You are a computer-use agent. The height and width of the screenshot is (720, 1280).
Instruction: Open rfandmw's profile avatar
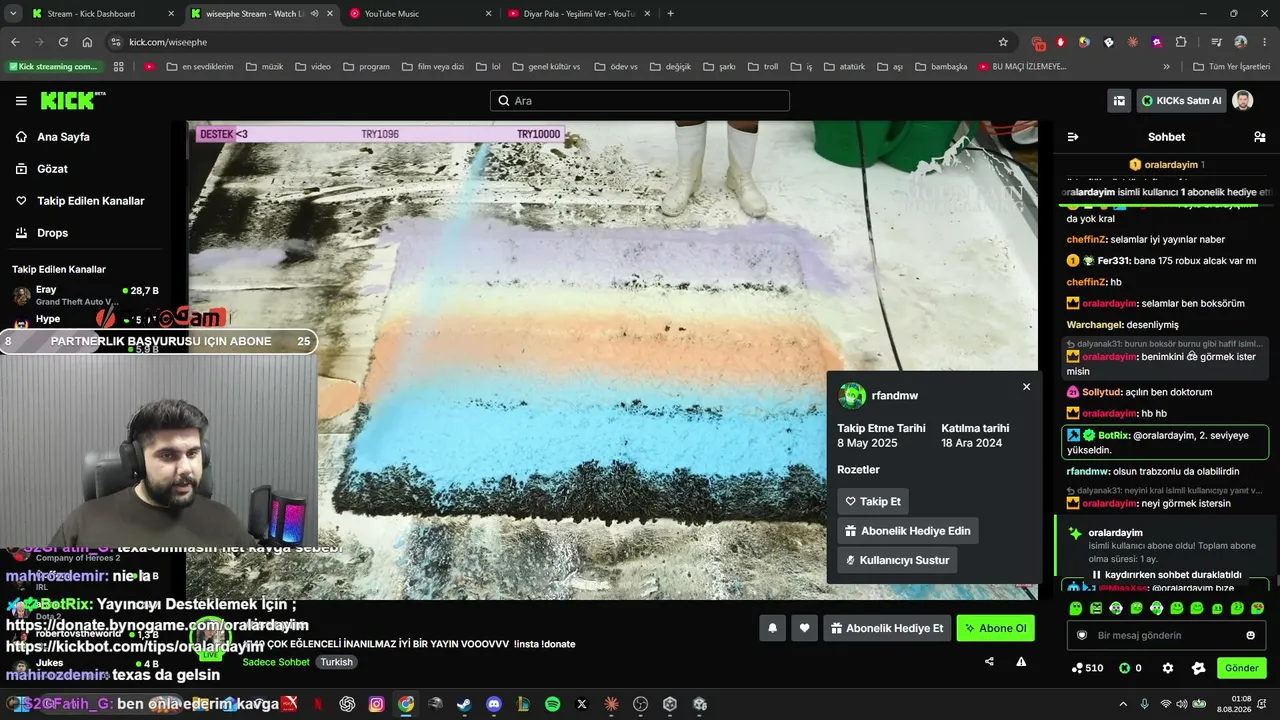(852, 395)
